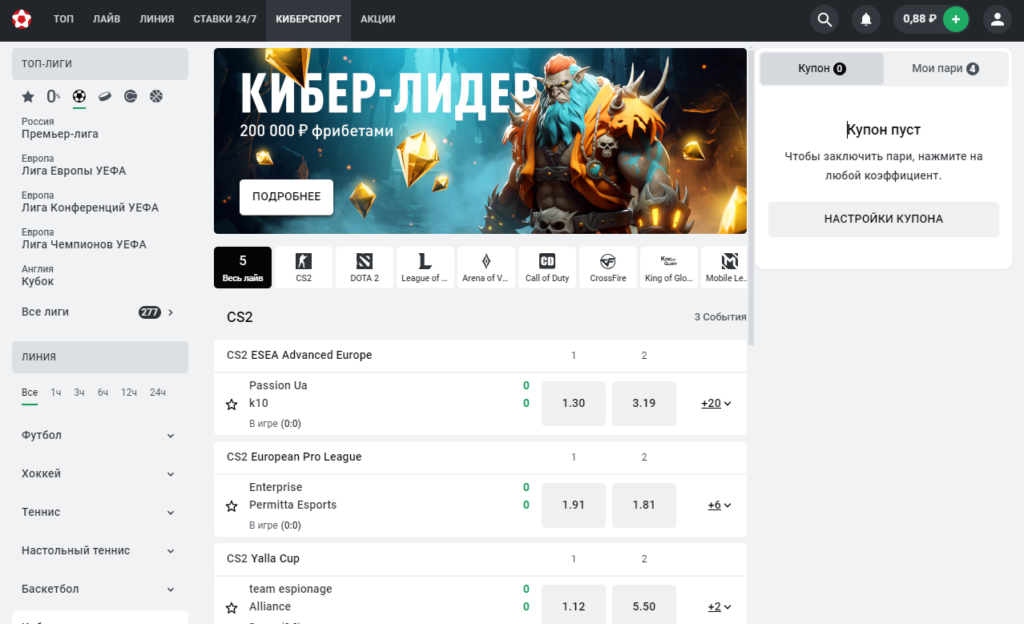Expand the Настольный теннис section
The width and height of the screenshot is (1024, 624).
(x=100, y=551)
